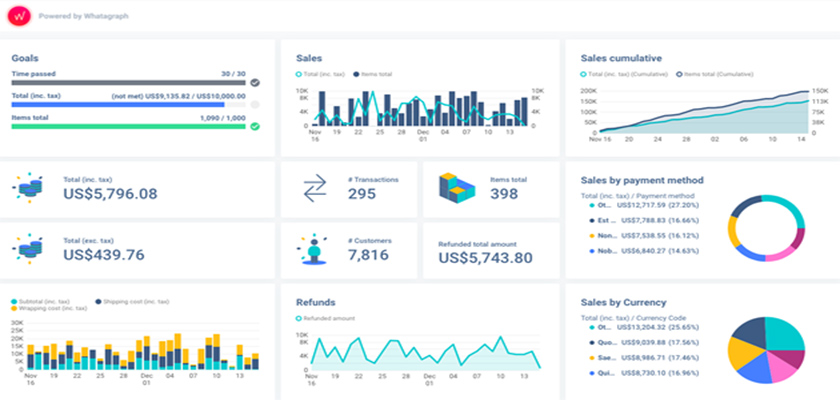The height and width of the screenshot is (400, 840).
Task: Click the Items total green progress bar
Action: pyautogui.click(x=128, y=126)
